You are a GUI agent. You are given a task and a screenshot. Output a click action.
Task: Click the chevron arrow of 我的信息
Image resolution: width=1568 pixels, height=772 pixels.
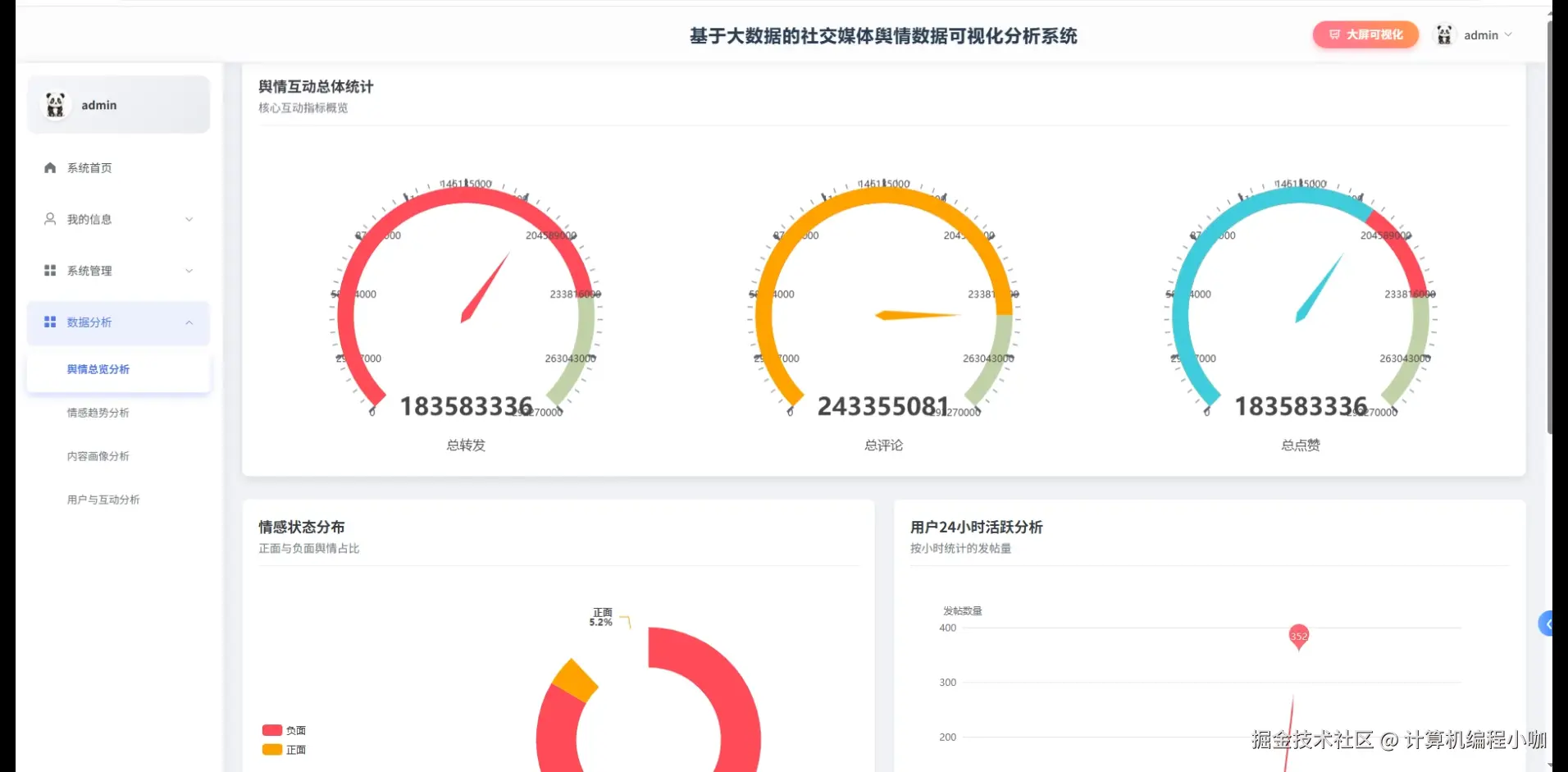tap(189, 219)
